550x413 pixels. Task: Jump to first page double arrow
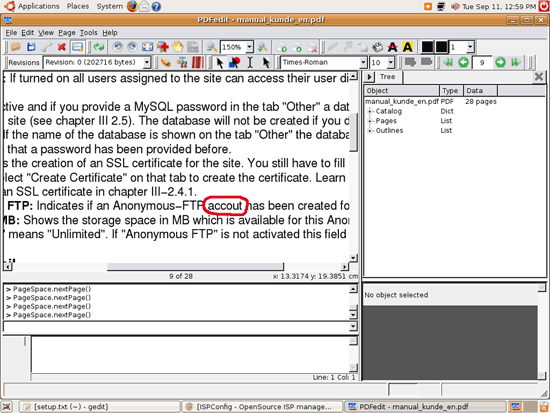[448, 62]
